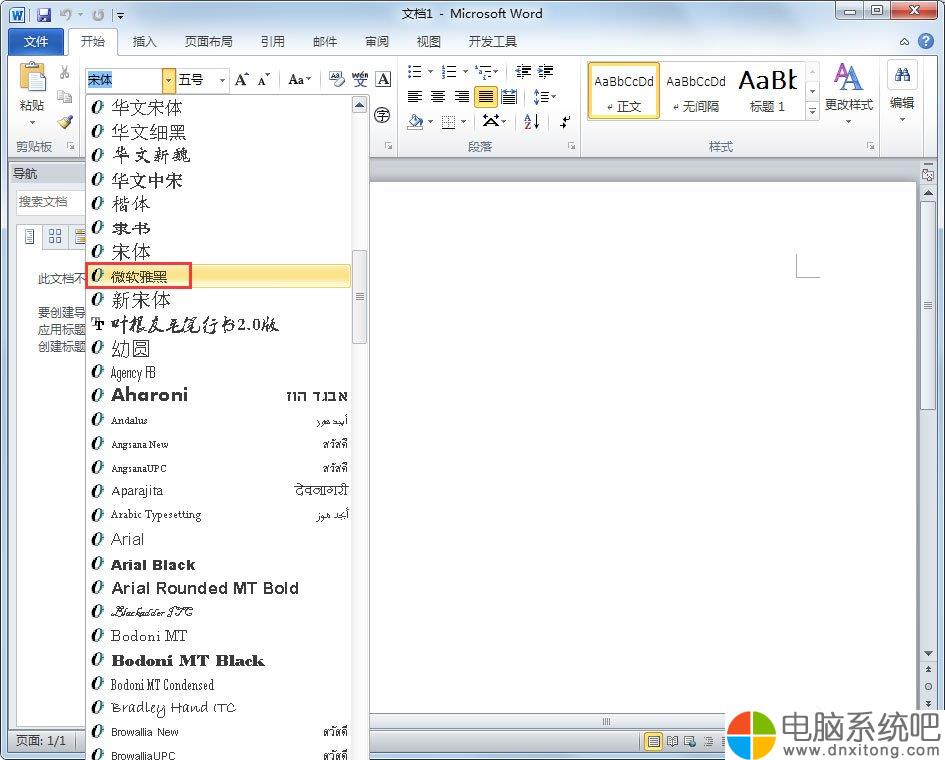Open the Shading dropdown arrow
Screen dimensions: 945x760
430,121
